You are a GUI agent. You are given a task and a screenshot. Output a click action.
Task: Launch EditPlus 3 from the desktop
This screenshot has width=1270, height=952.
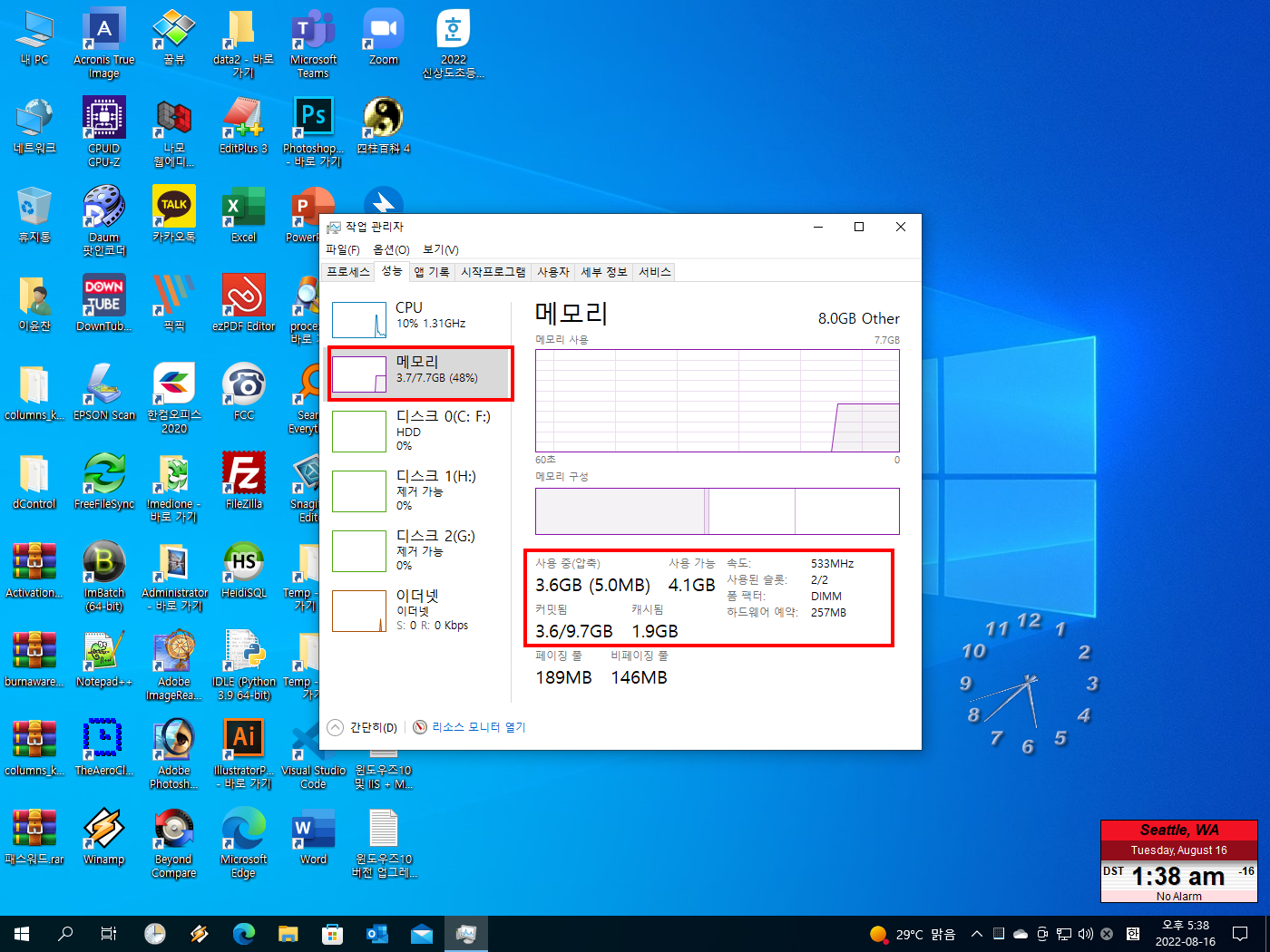pos(243,127)
